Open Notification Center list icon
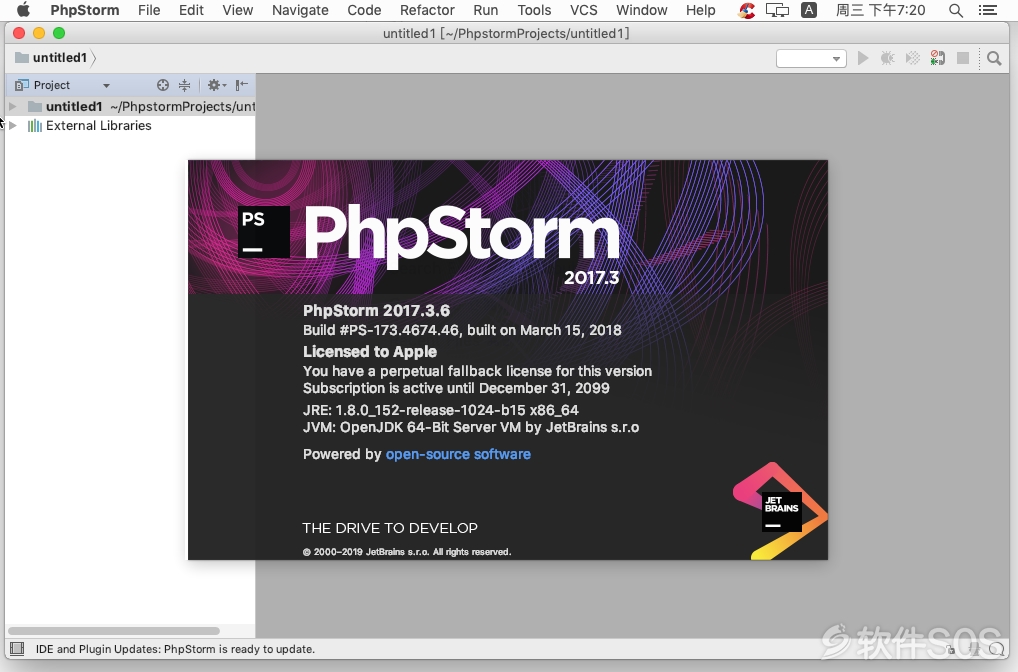This screenshot has width=1018, height=672. 988,10
